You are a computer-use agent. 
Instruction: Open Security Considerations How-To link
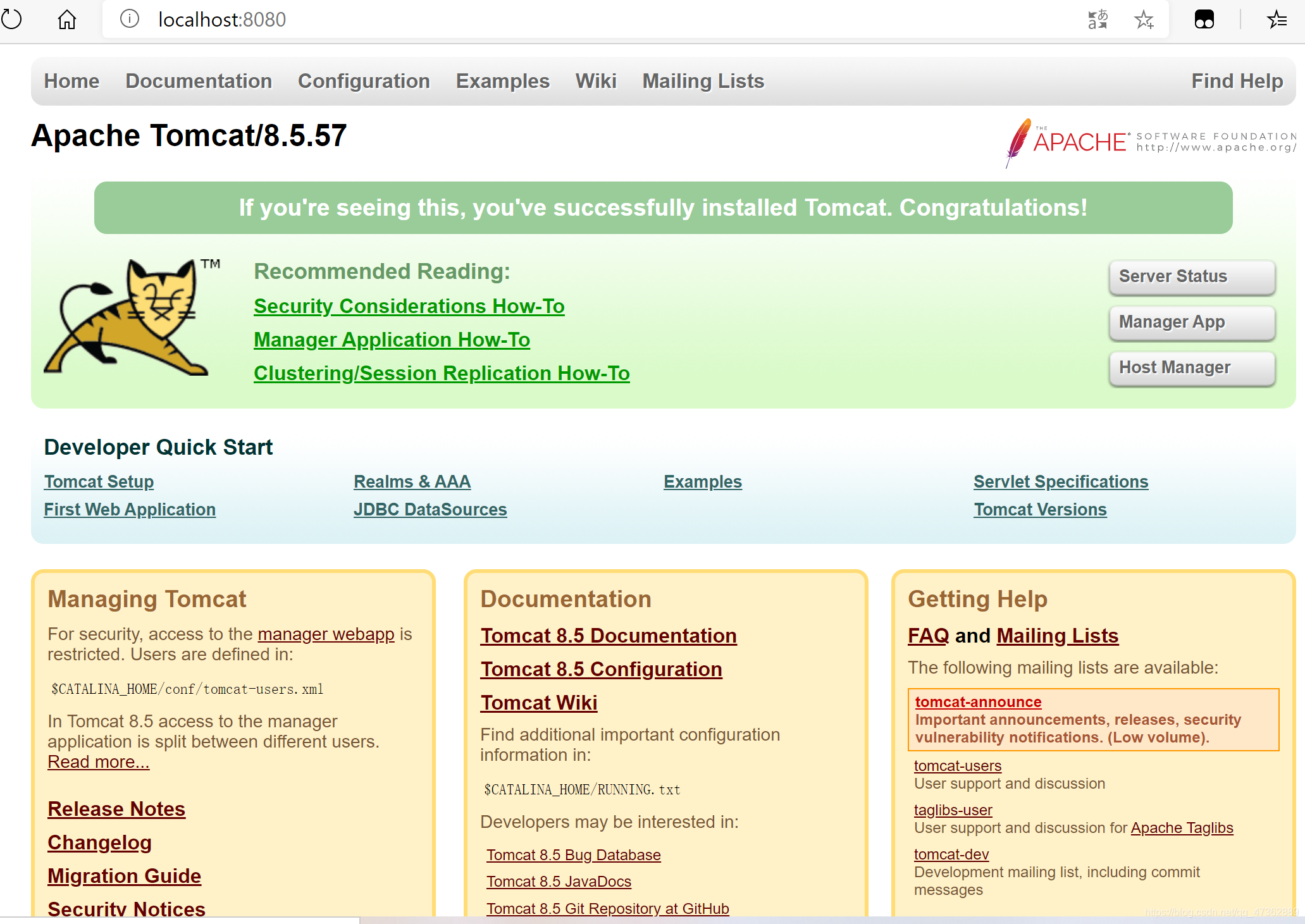[x=409, y=306]
